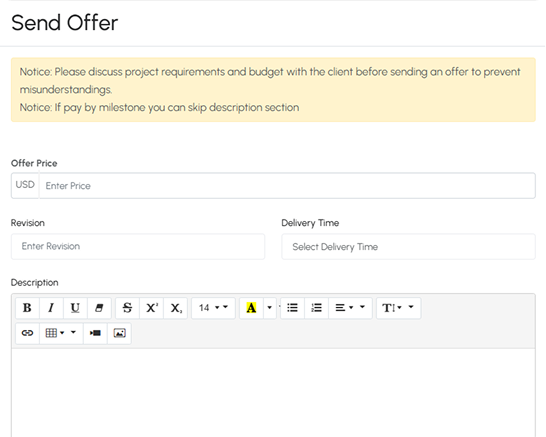The width and height of the screenshot is (546, 437).
Task: Open the Select Delivery Time field
Action: pyautogui.click(x=408, y=247)
